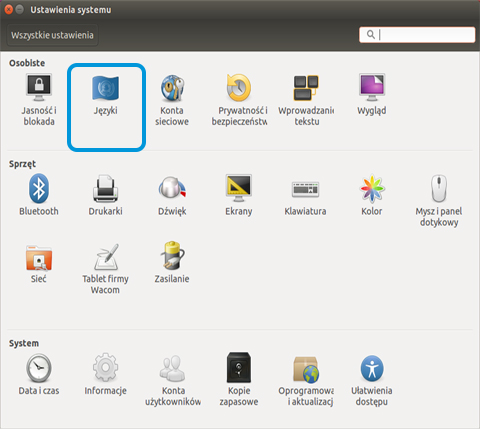Open Kolor color settings
Screen dimensions: 480x429
coord(372,195)
